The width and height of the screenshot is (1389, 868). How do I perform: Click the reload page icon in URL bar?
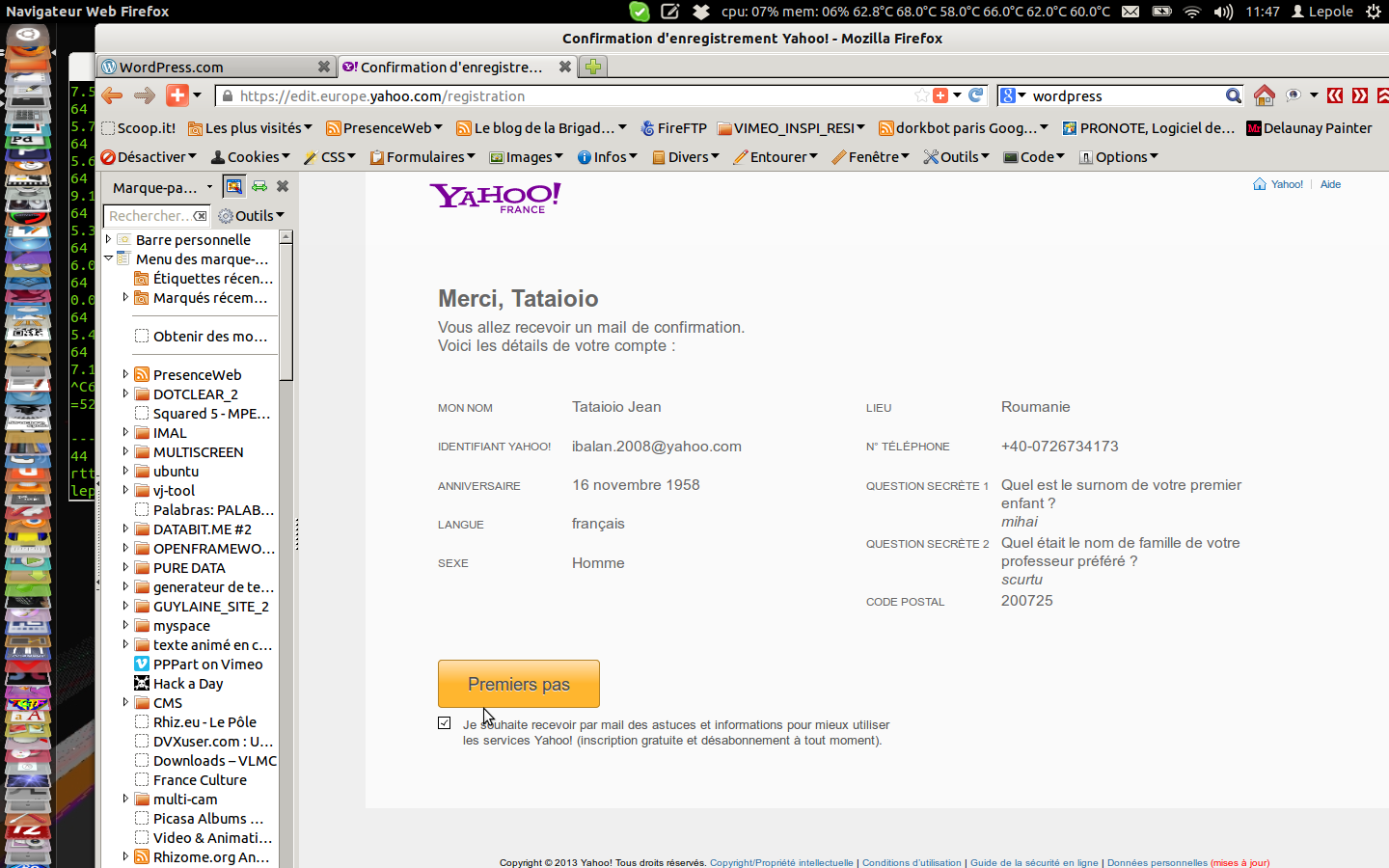(x=976, y=95)
